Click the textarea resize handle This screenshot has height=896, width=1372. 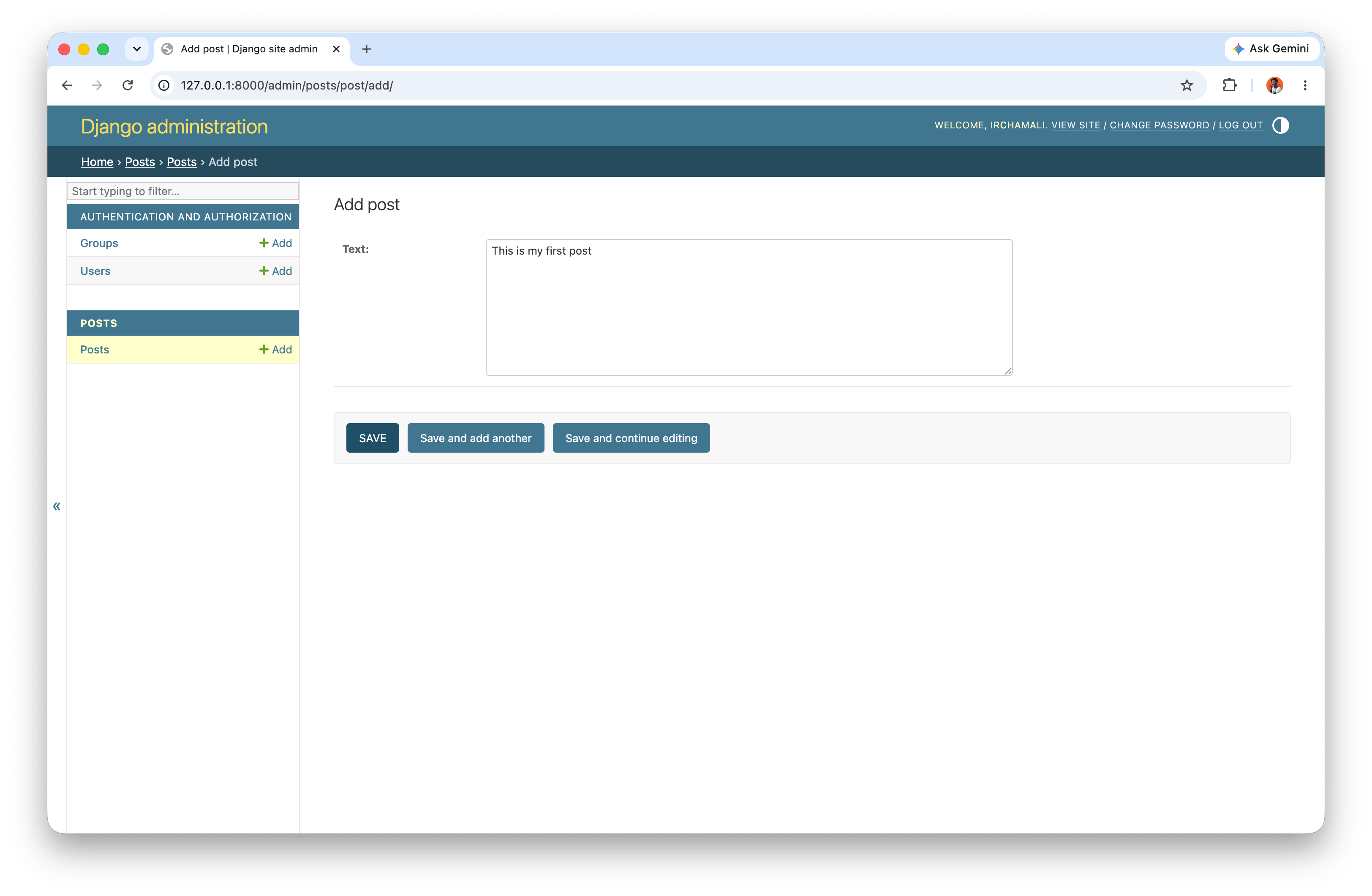[x=1008, y=371]
